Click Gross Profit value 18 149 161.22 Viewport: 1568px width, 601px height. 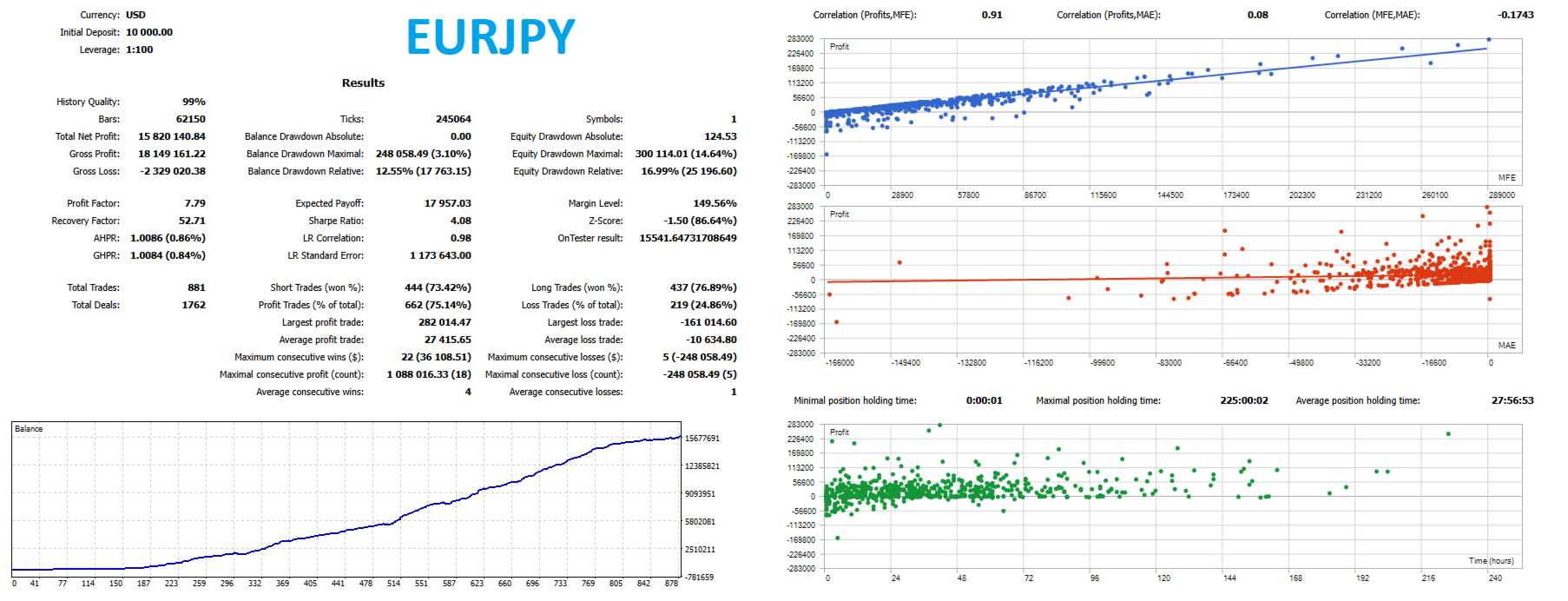click(x=172, y=154)
